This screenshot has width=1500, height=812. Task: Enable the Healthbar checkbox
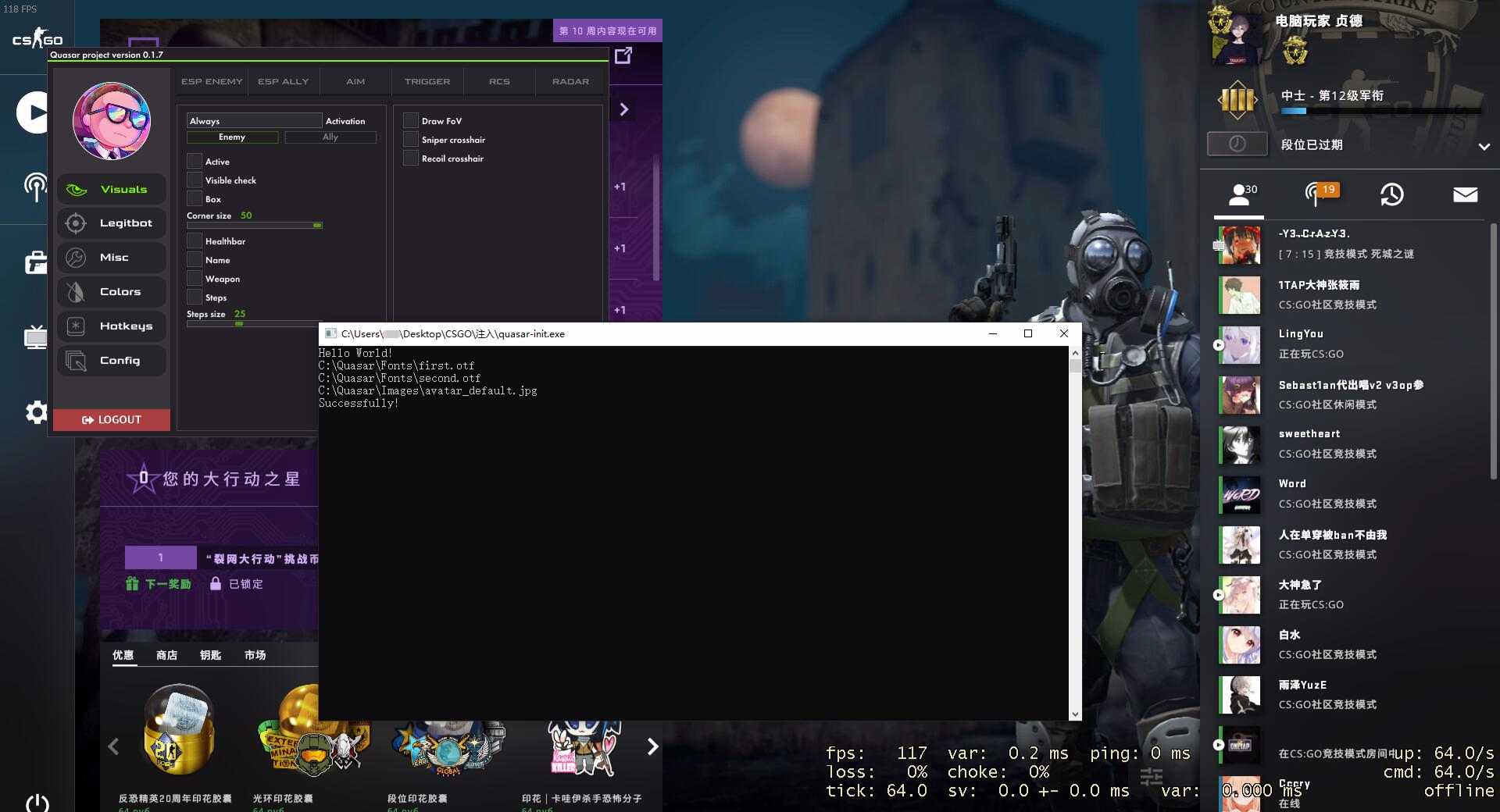[195, 241]
